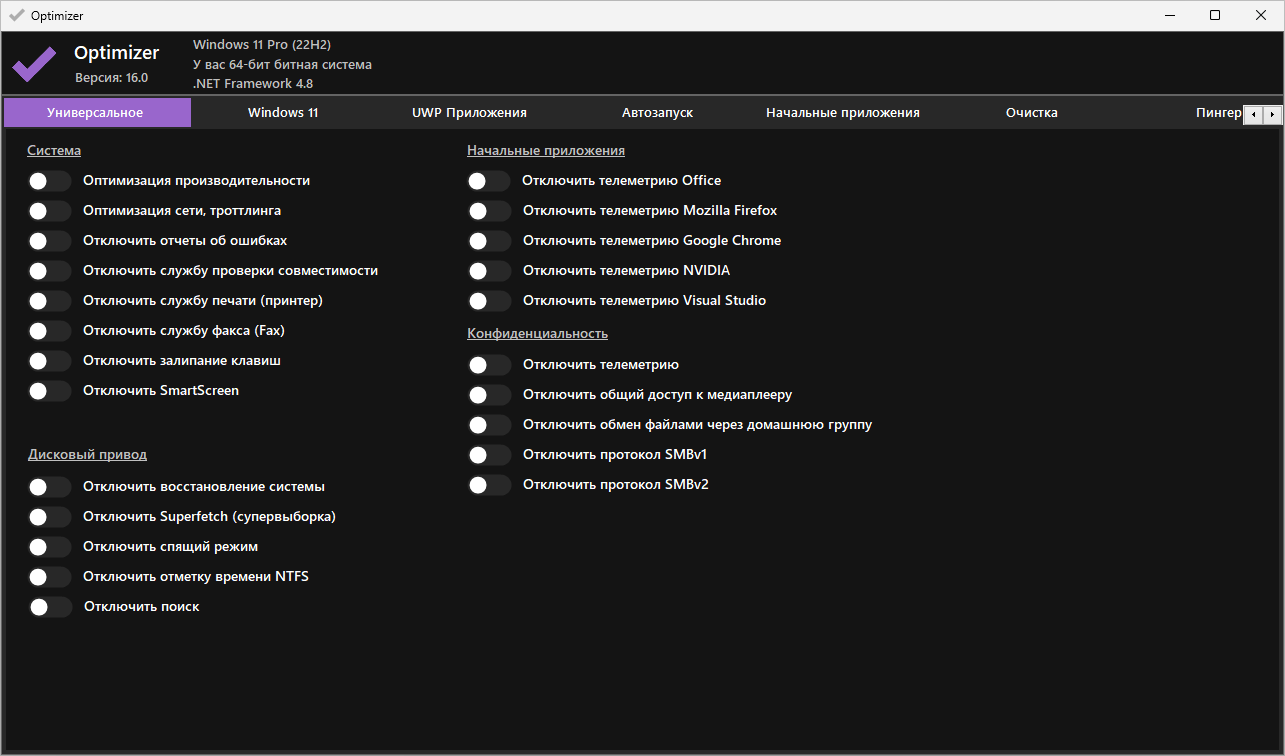Enable Отключить отчеты об ошибках switch
1285x756 pixels.
(x=49, y=241)
